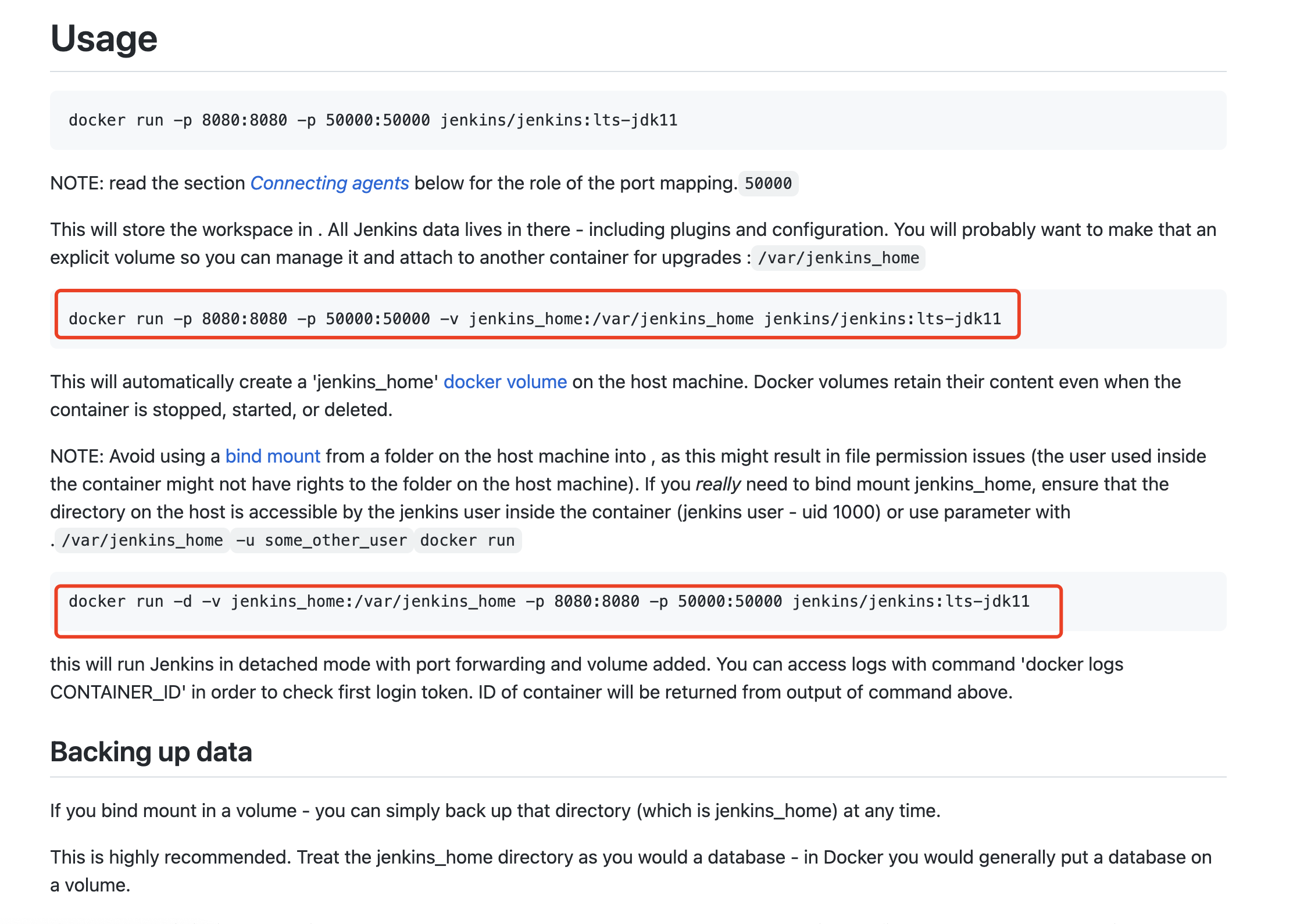Click the red-outlined docker run -p command
Image resolution: width=1293 pixels, height=924 pixels.
click(534, 318)
